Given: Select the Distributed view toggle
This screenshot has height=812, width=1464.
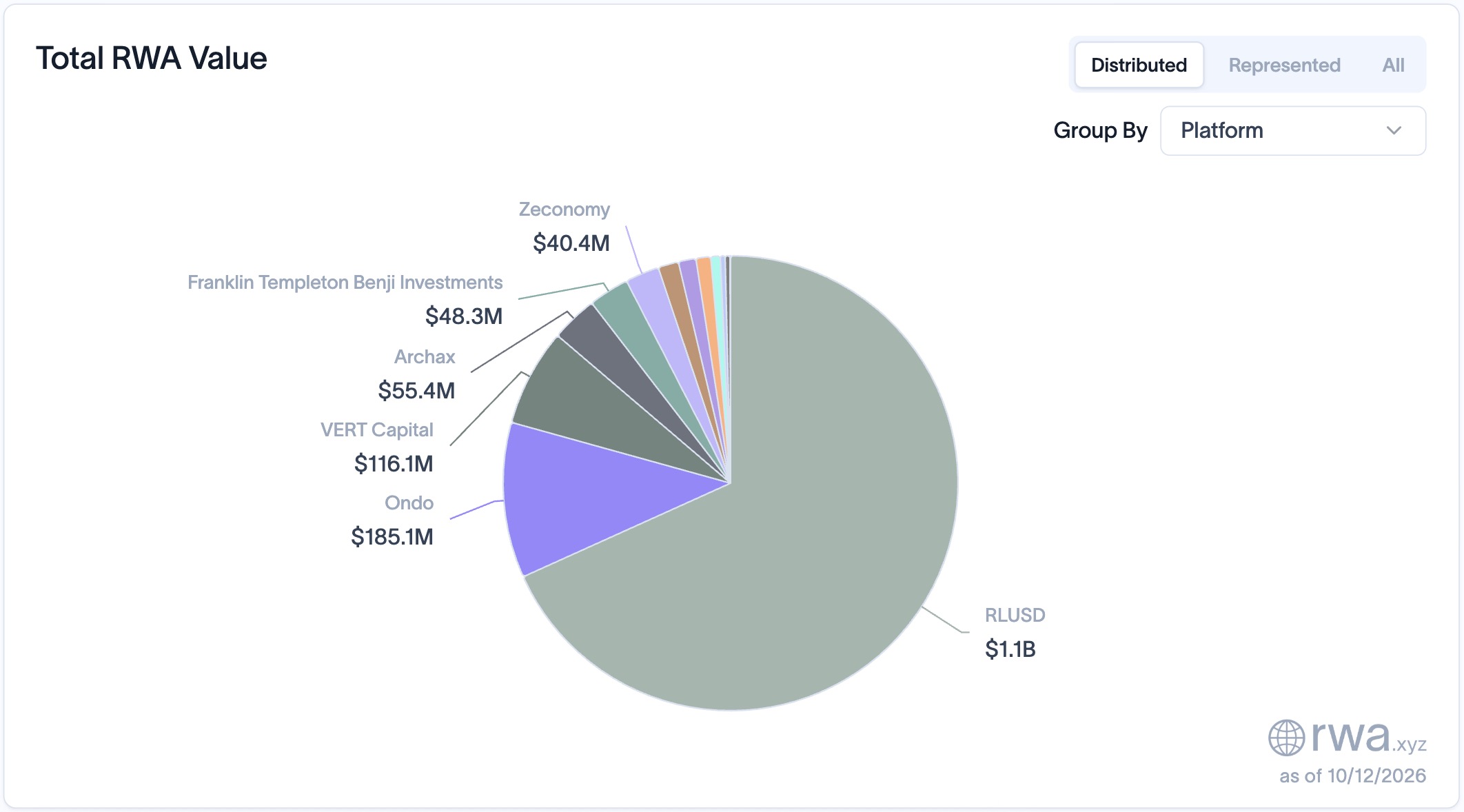Looking at the screenshot, I should click(1139, 65).
